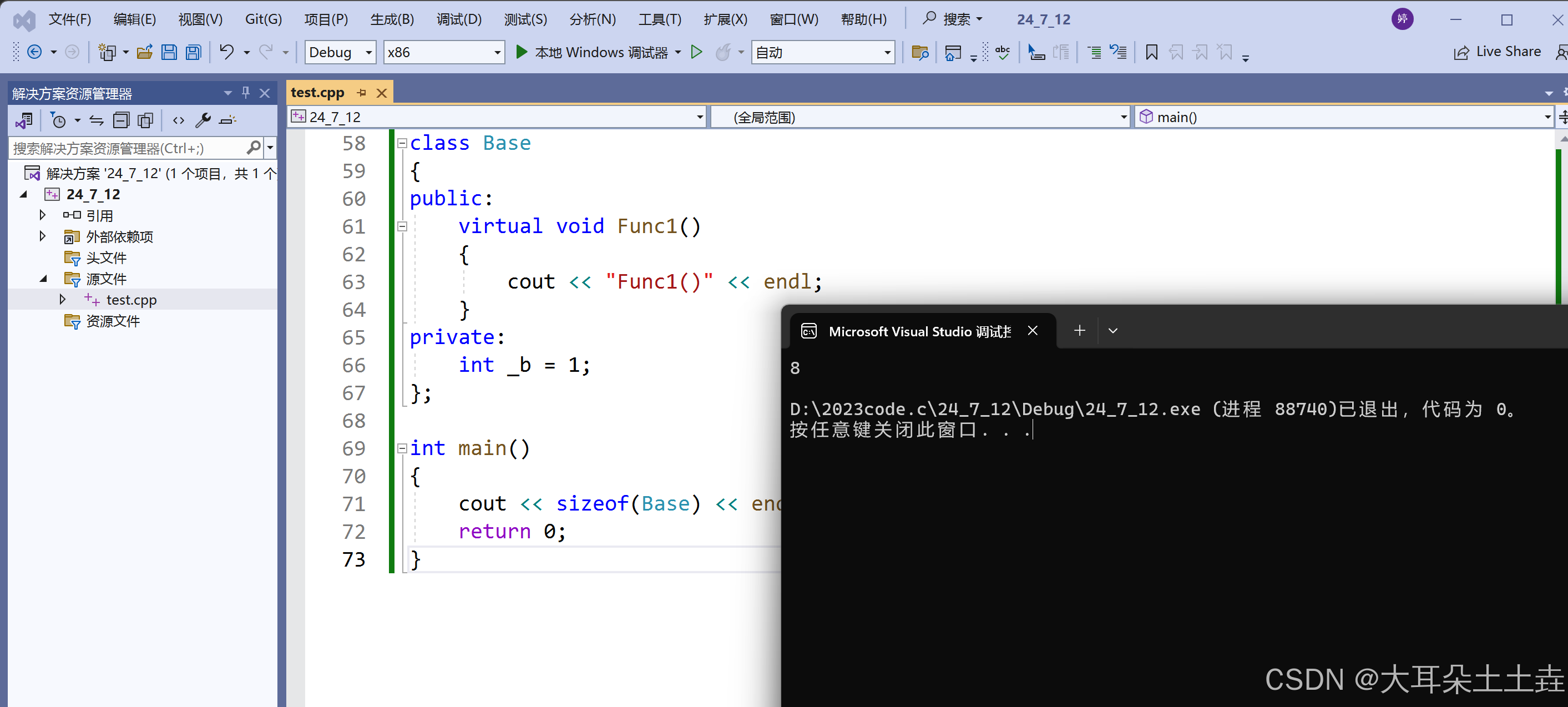Click the Live Share icon
This screenshot has height=707, width=1568.
pyautogui.click(x=1461, y=52)
